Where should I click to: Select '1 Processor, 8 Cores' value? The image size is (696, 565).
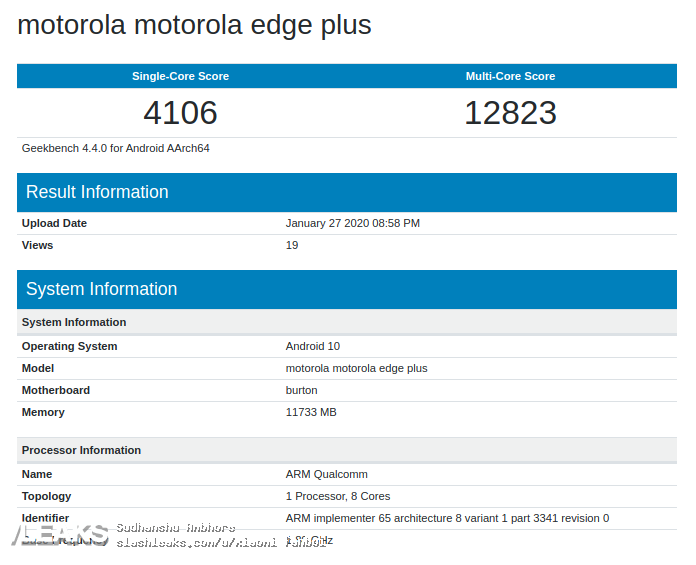(x=338, y=496)
